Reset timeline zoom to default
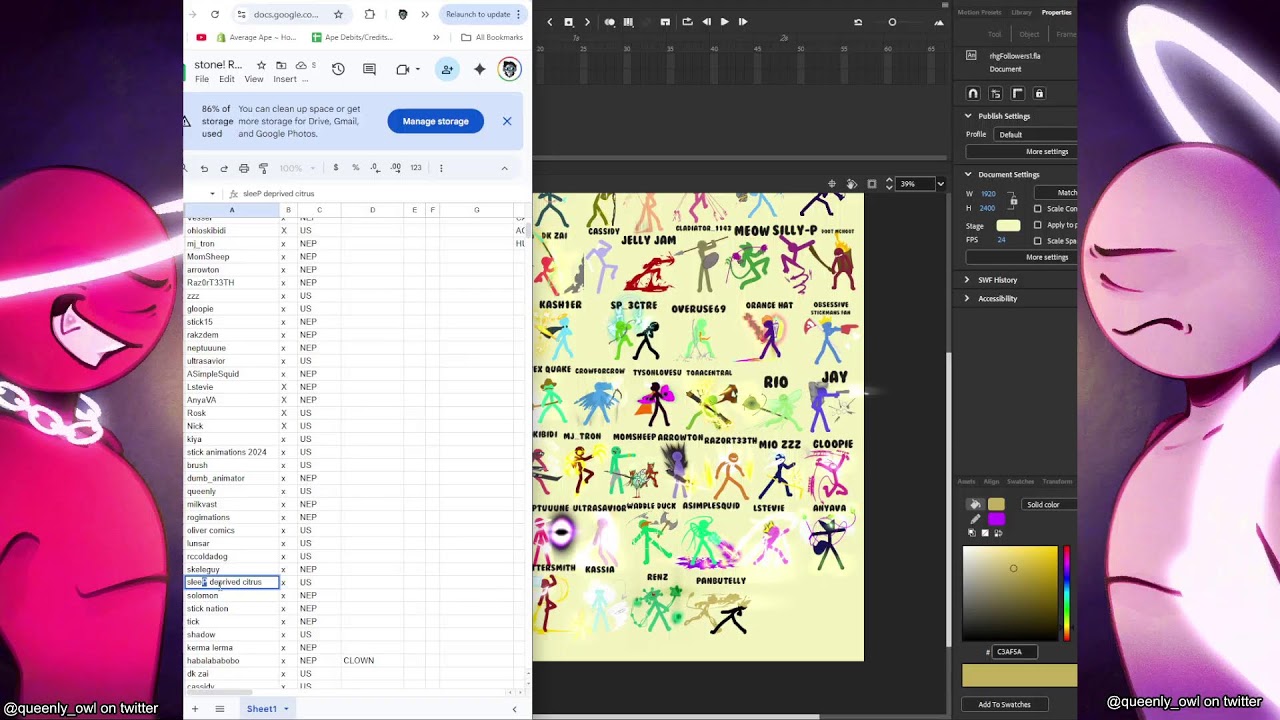This screenshot has height=720, width=1280. coord(858,22)
